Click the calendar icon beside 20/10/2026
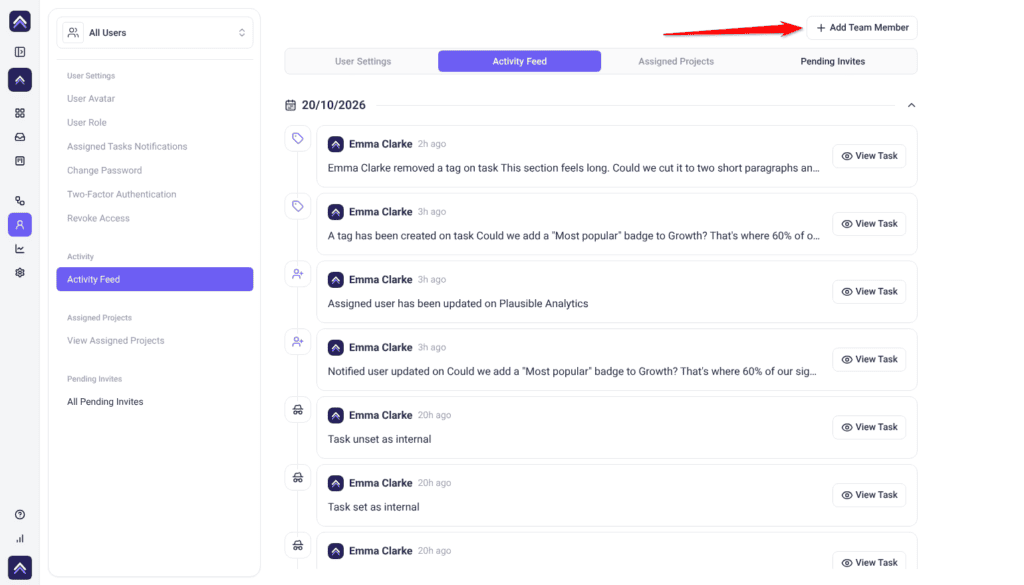1024x585 pixels. coord(291,105)
